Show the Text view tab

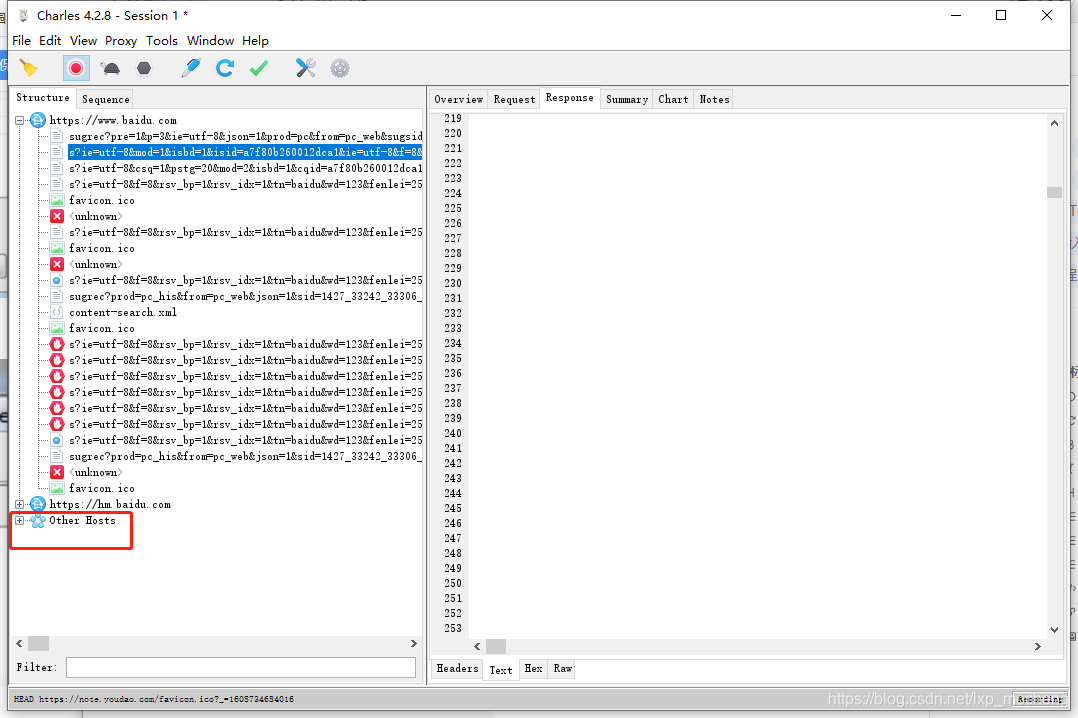coord(500,670)
